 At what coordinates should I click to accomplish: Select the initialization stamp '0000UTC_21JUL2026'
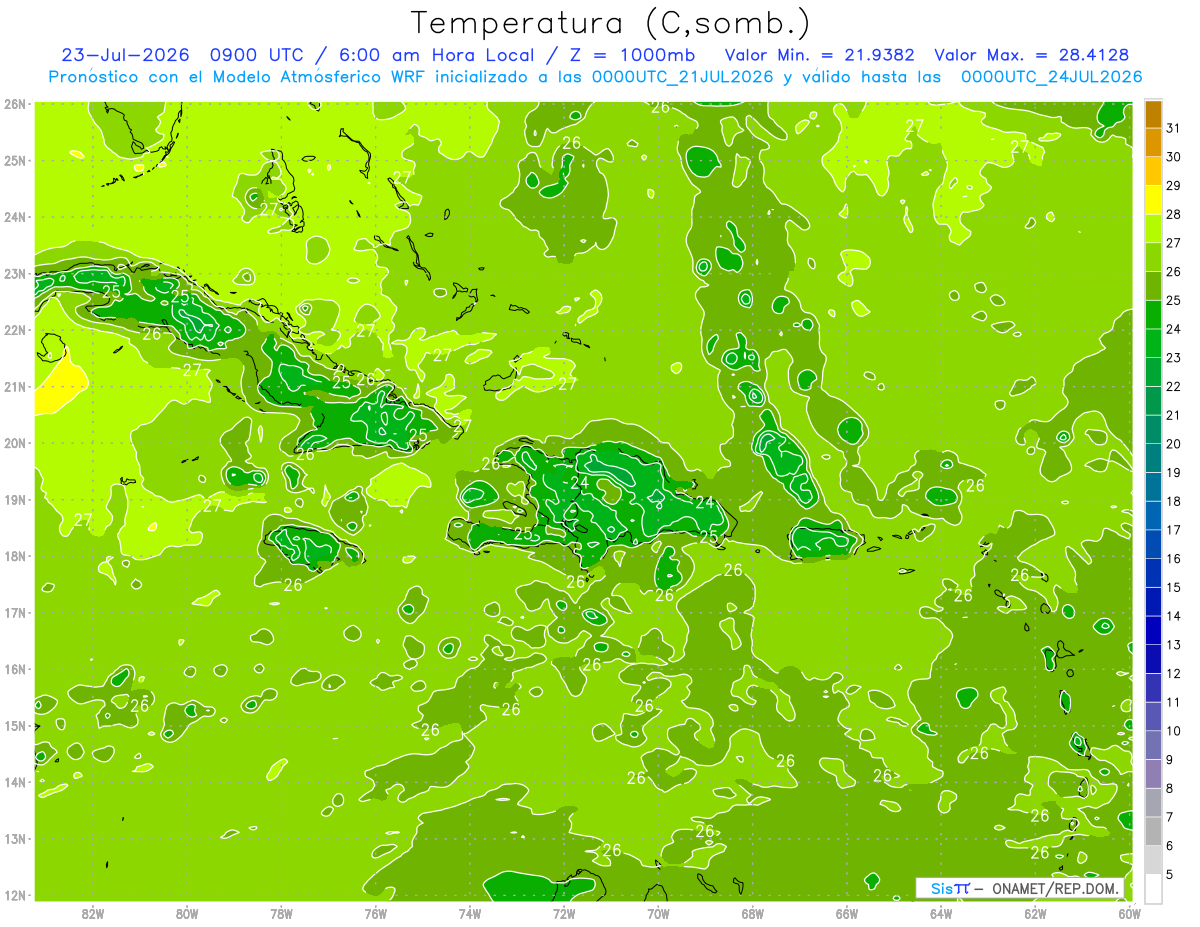tap(682, 77)
